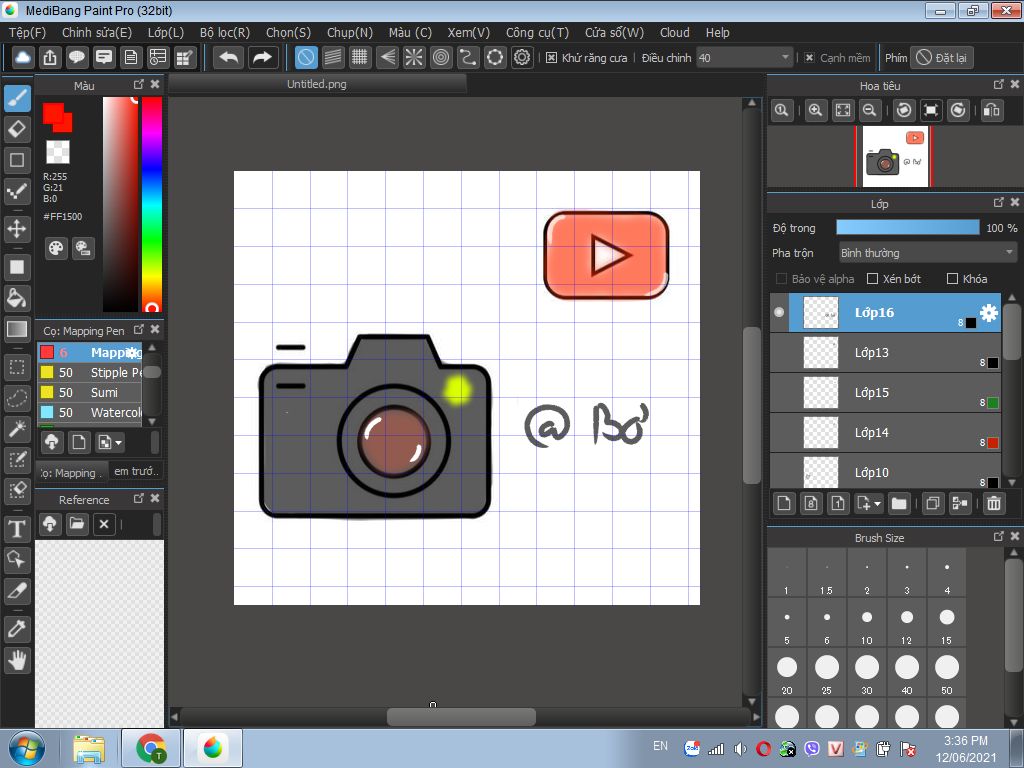Viewport: 1024px width, 768px height.
Task: Switch to the Untitled.png tab
Action: [x=317, y=84]
